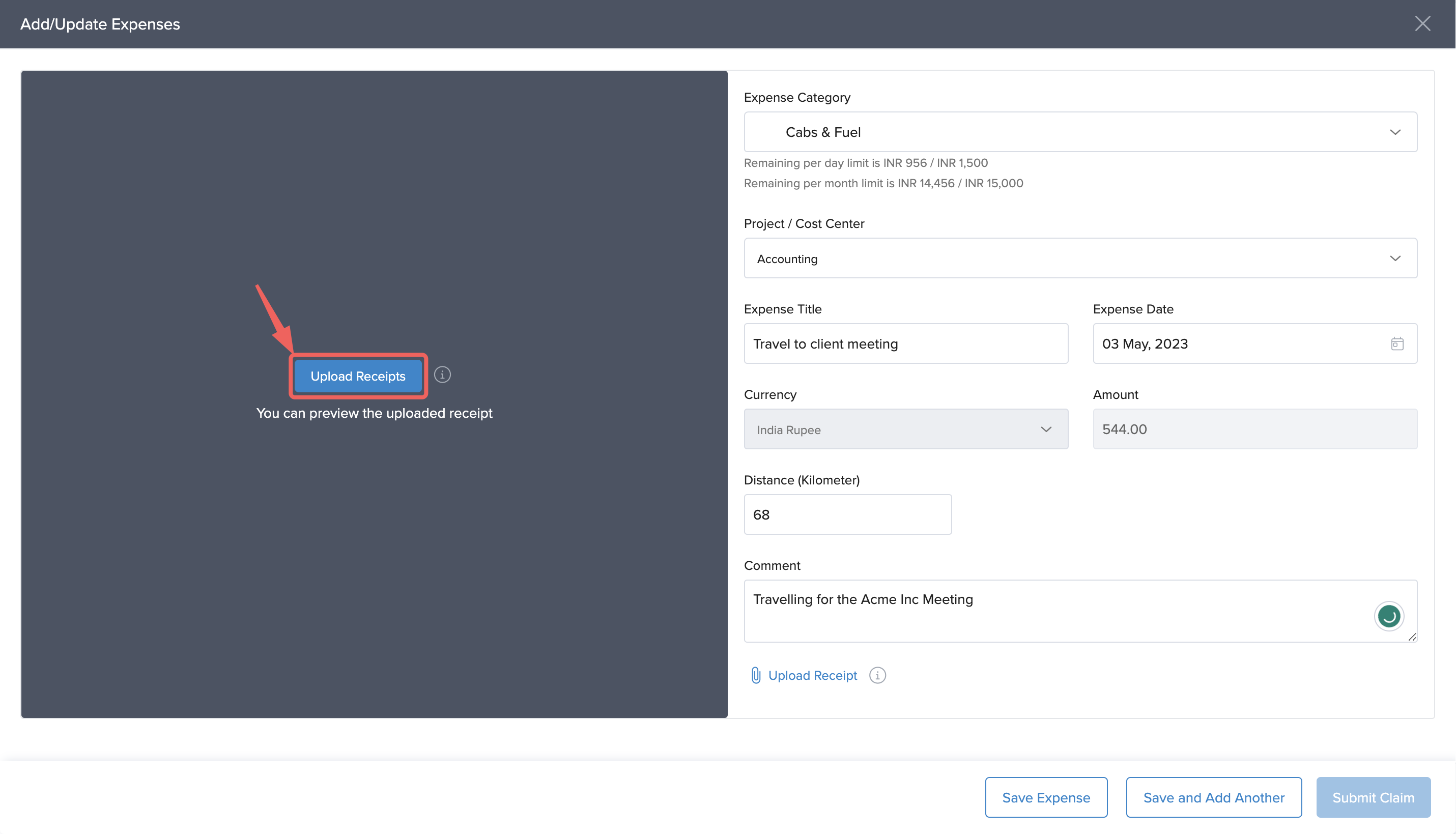This screenshot has width=1456, height=834.
Task: Click info icon next to Upload Receipt link
Action: pyautogui.click(x=877, y=675)
